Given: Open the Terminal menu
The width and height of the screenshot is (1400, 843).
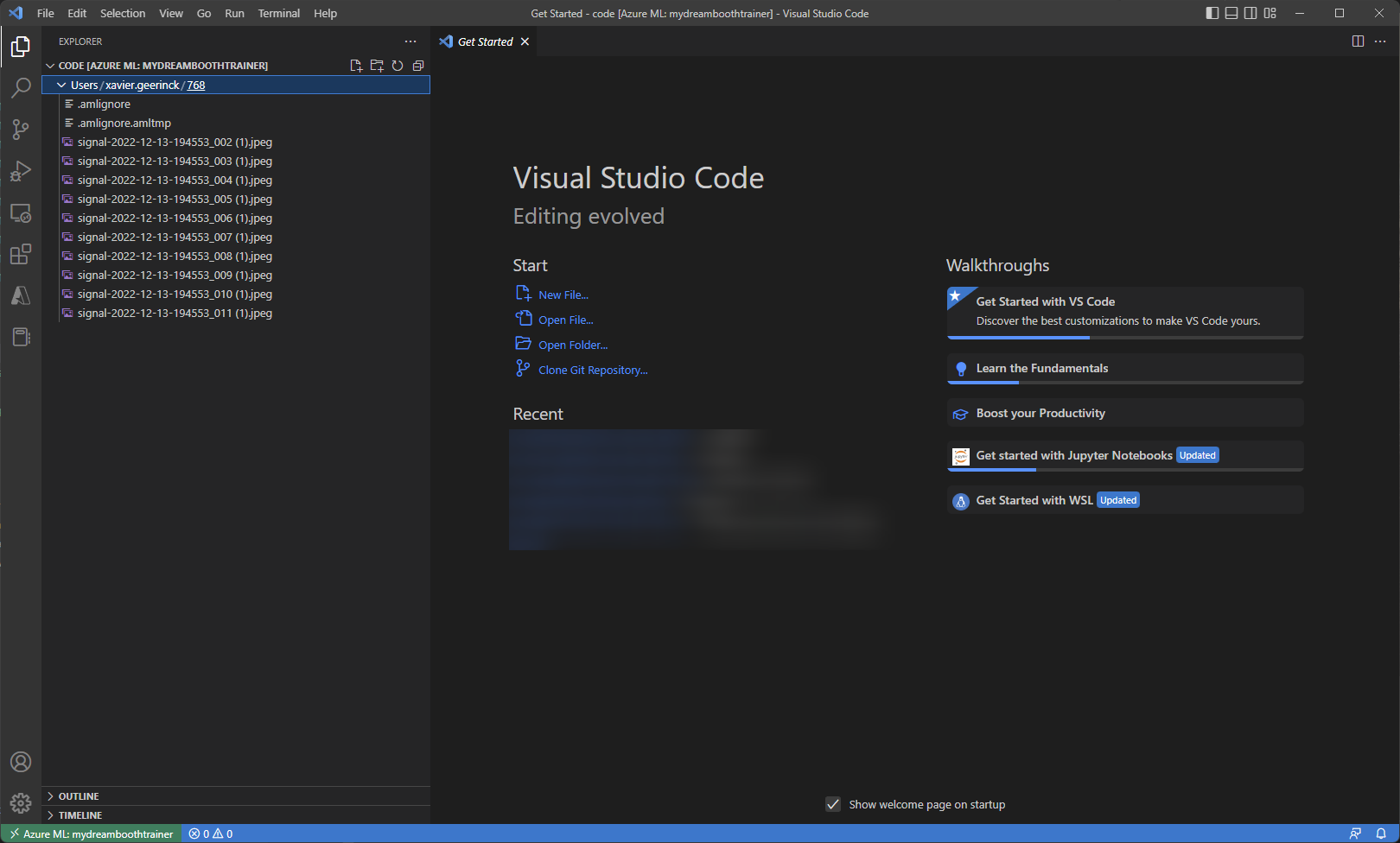Looking at the screenshot, I should (279, 13).
